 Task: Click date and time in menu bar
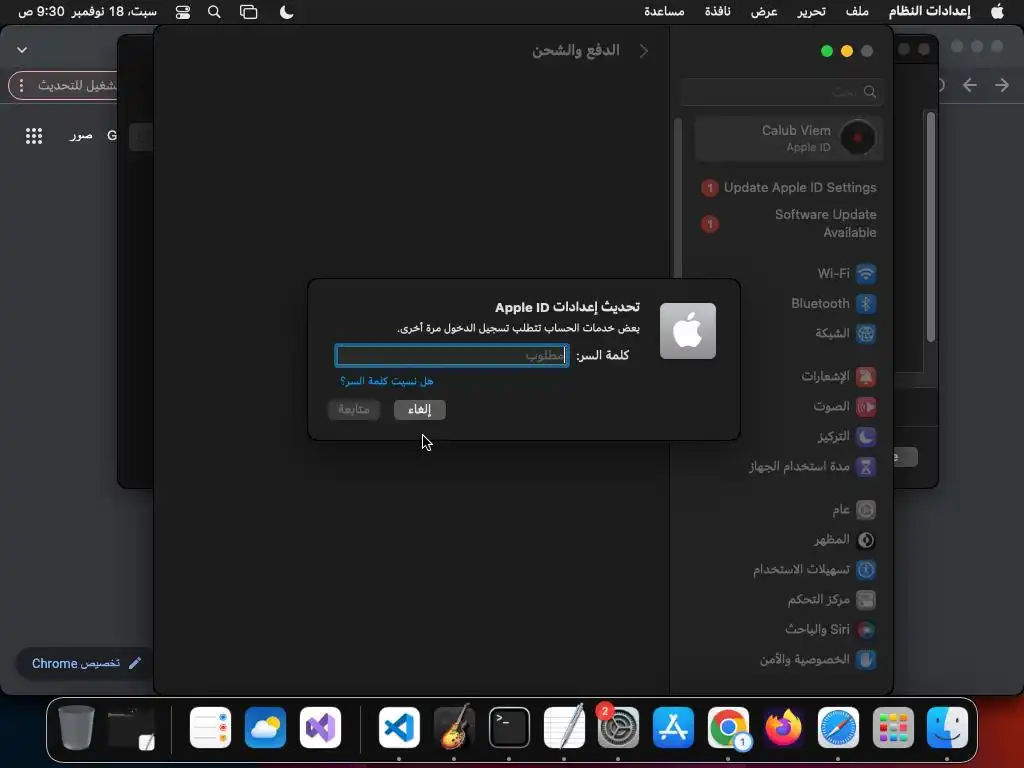pyautogui.click(x=87, y=12)
